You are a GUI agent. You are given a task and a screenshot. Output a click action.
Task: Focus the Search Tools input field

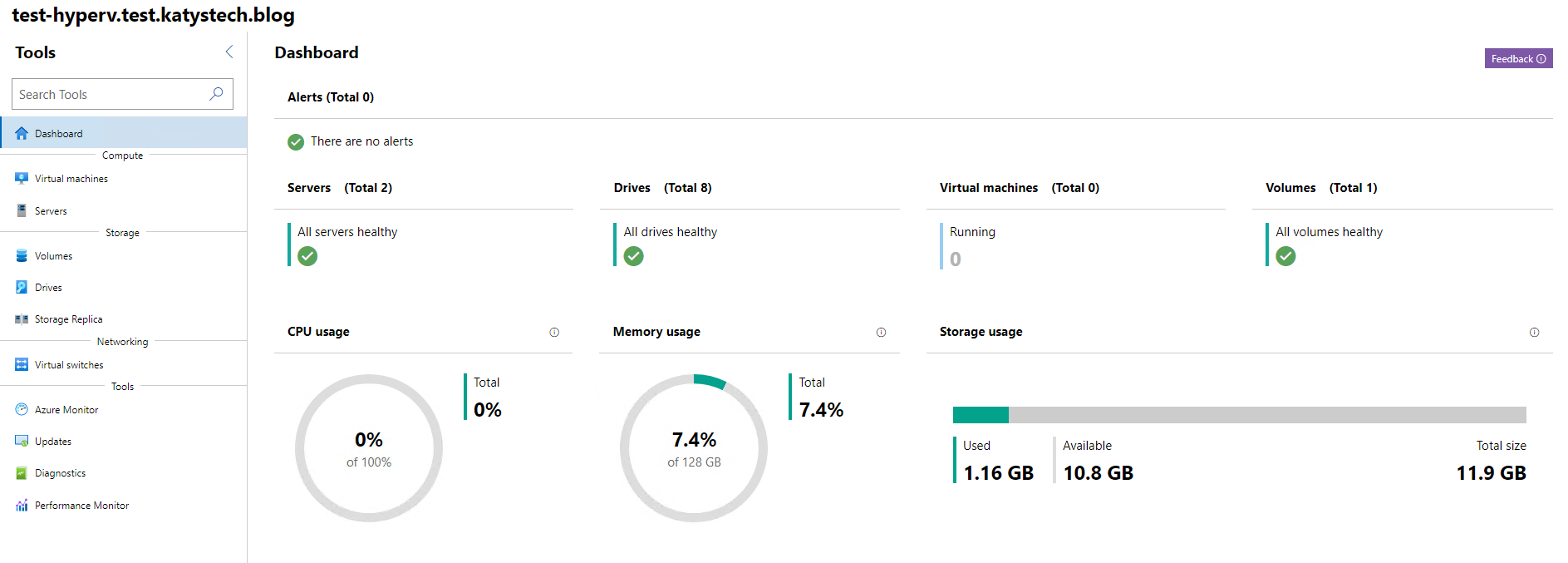pos(108,94)
